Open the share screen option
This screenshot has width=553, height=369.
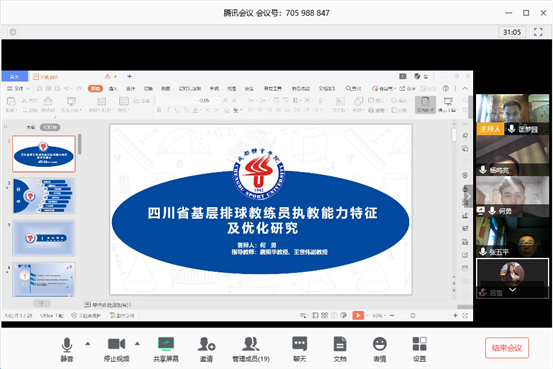click(x=166, y=349)
